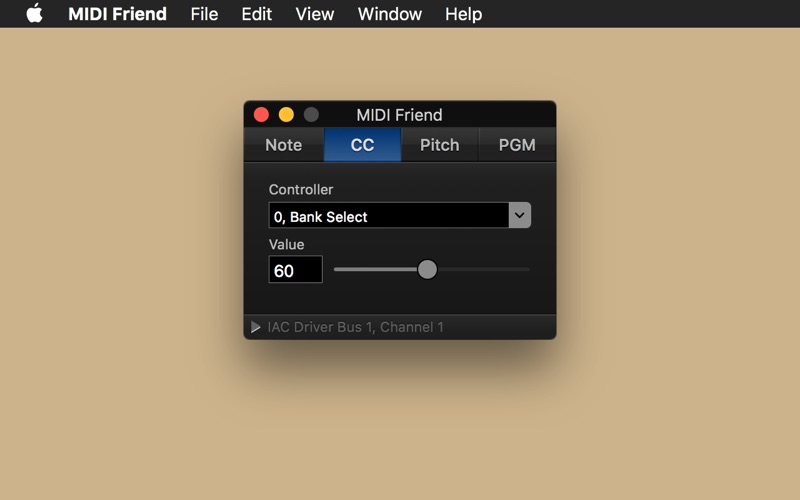Viewport: 800px width, 500px height.
Task: Open the File menu
Action: pyautogui.click(x=204, y=14)
